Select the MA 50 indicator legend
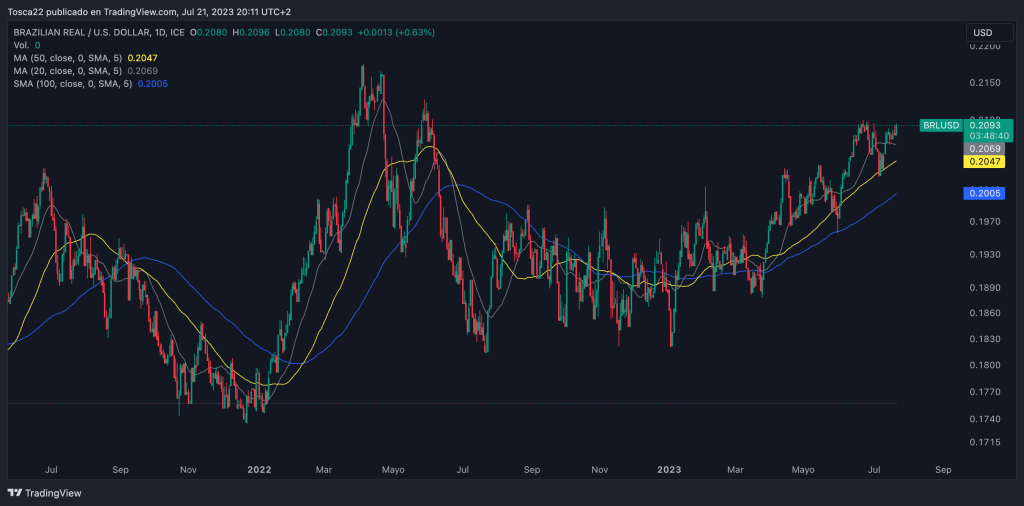 click(68, 59)
